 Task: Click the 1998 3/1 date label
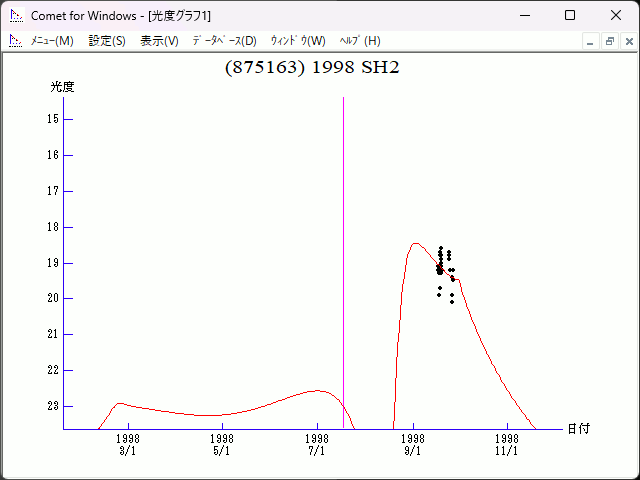click(x=128, y=444)
